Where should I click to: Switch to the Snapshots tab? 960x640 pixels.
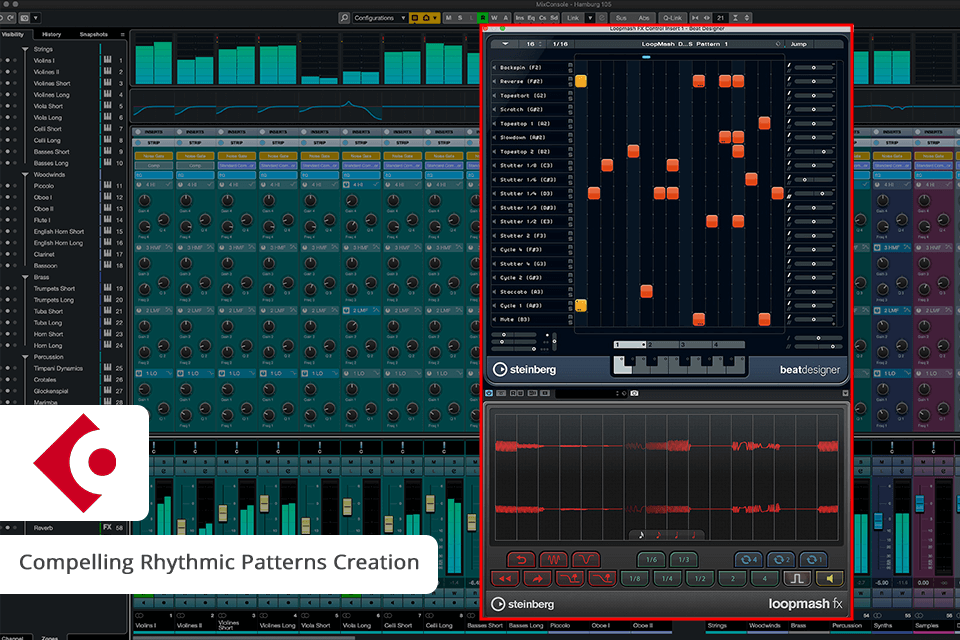click(x=94, y=34)
